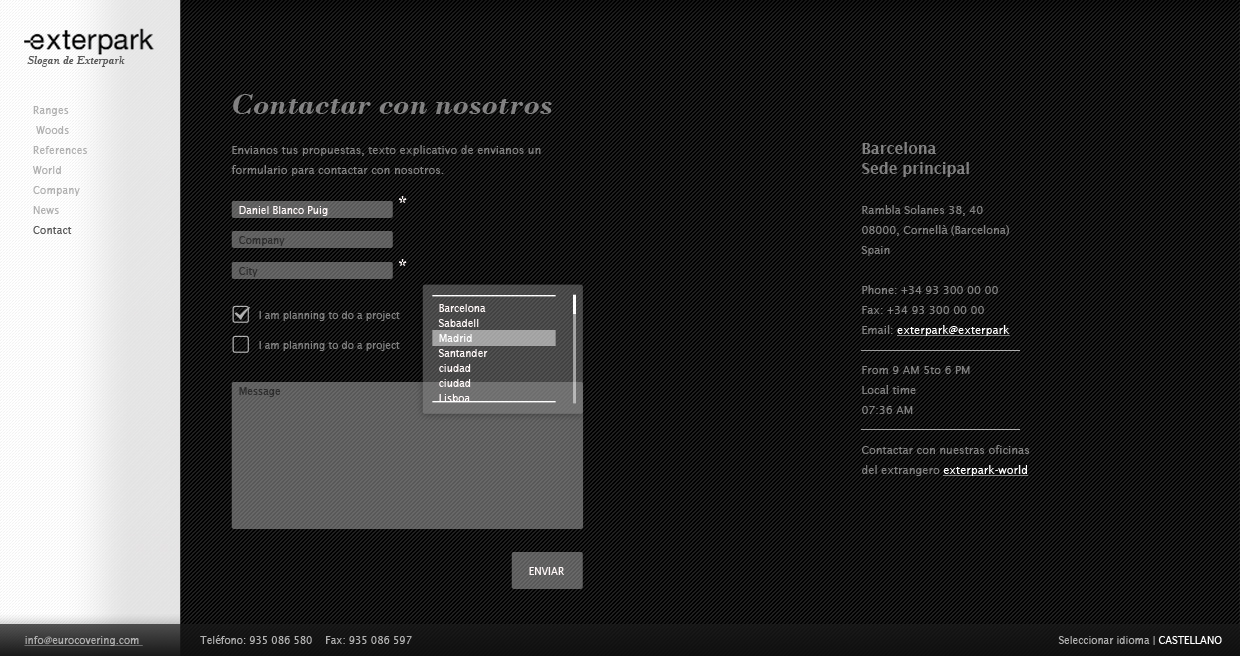Open the Ranges menu item
The image size is (1240, 656).
pos(51,111)
